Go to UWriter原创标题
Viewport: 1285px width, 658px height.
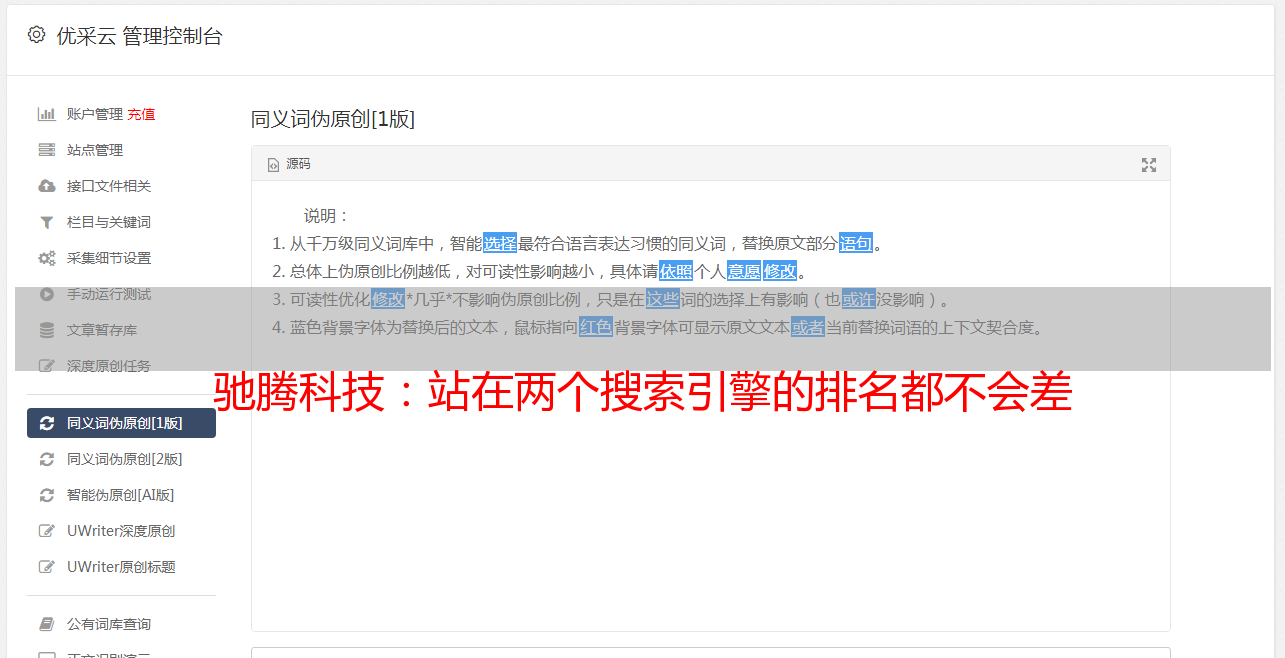click(121, 567)
